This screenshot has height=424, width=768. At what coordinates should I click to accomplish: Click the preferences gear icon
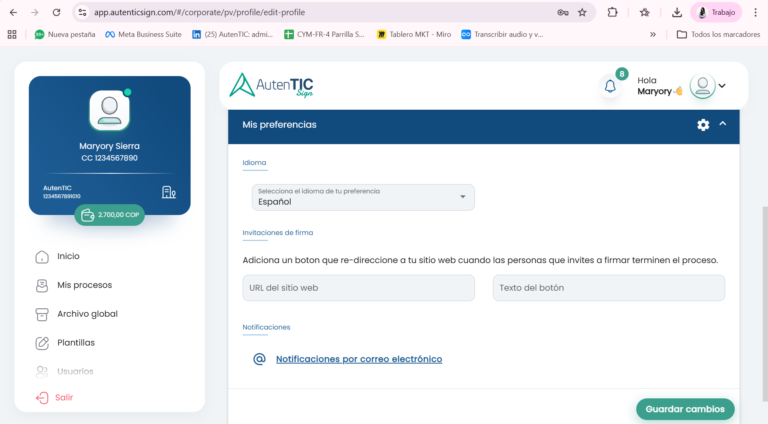pyautogui.click(x=703, y=125)
